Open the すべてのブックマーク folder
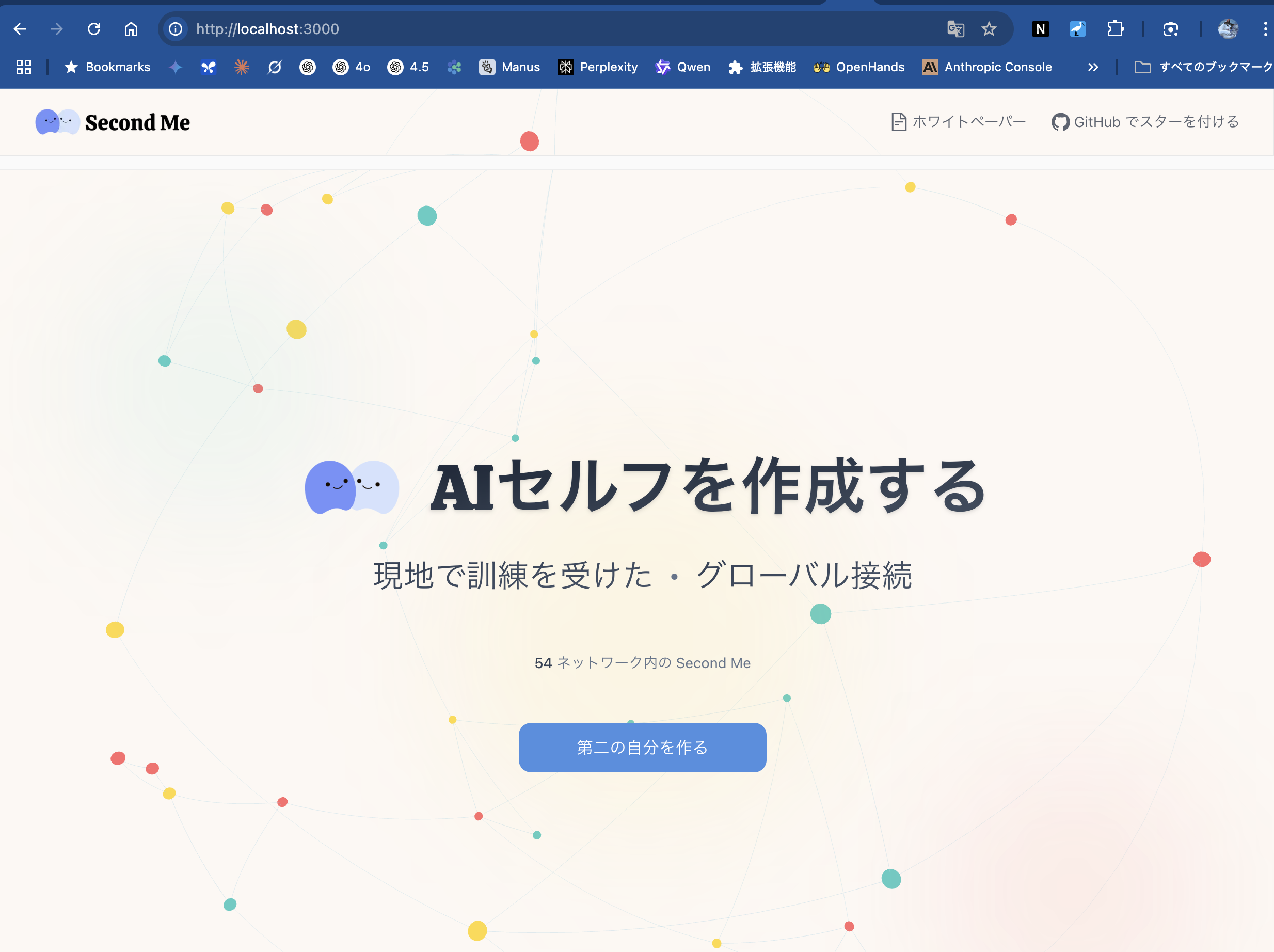 (x=1203, y=67)
